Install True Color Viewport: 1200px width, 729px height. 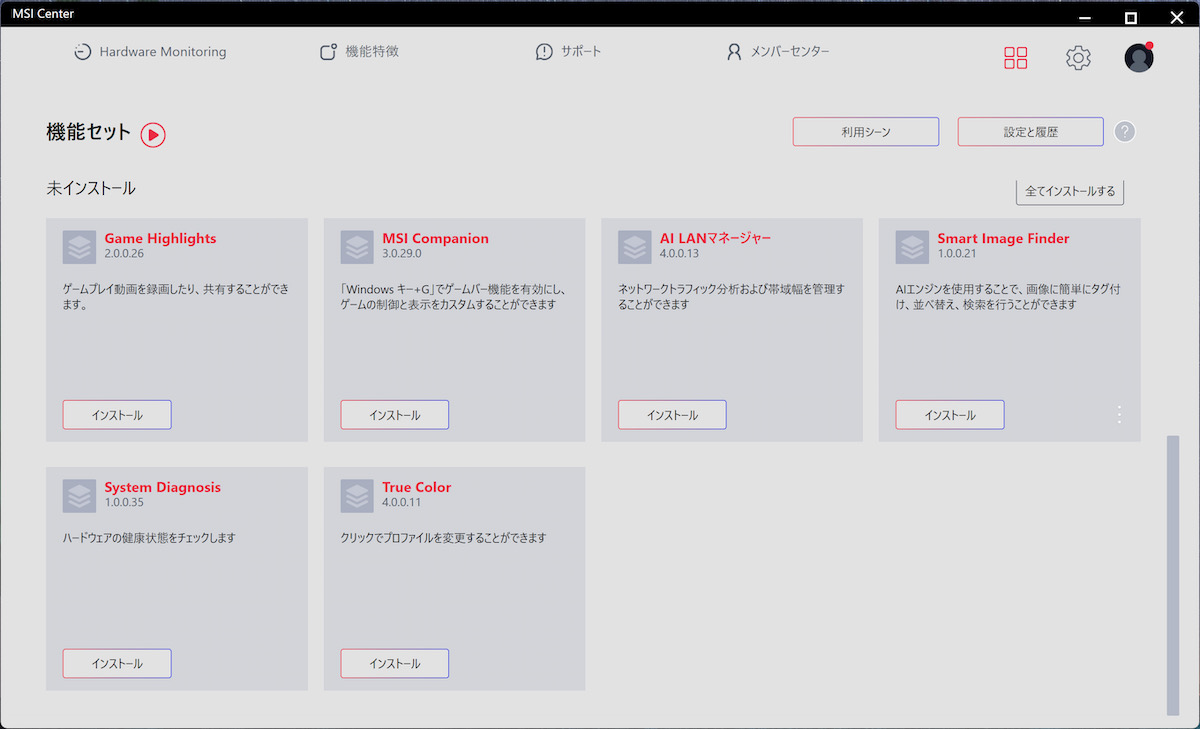[395, 663]
